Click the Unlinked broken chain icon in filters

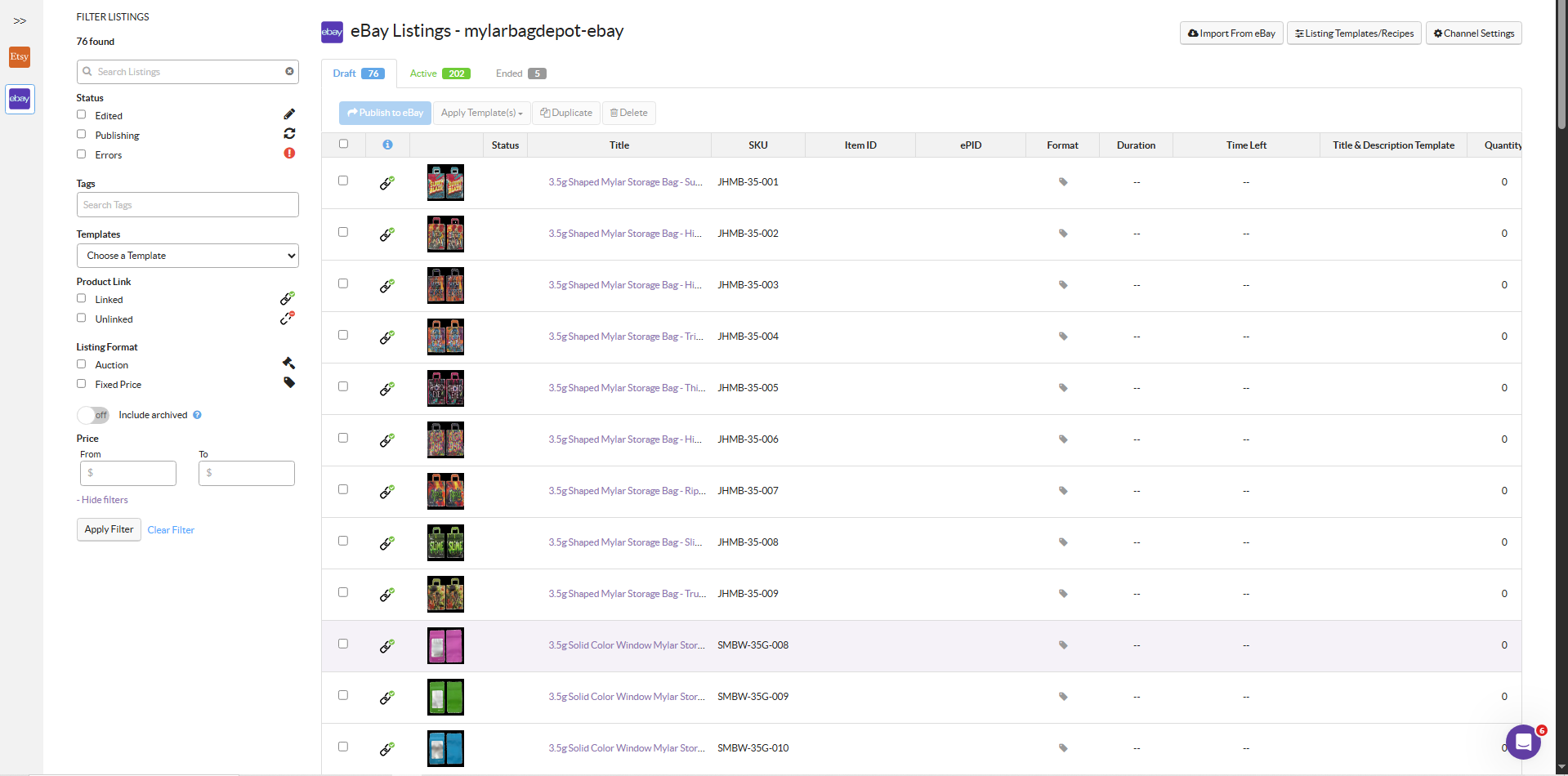pyautogui.click(x=288, y=318)
